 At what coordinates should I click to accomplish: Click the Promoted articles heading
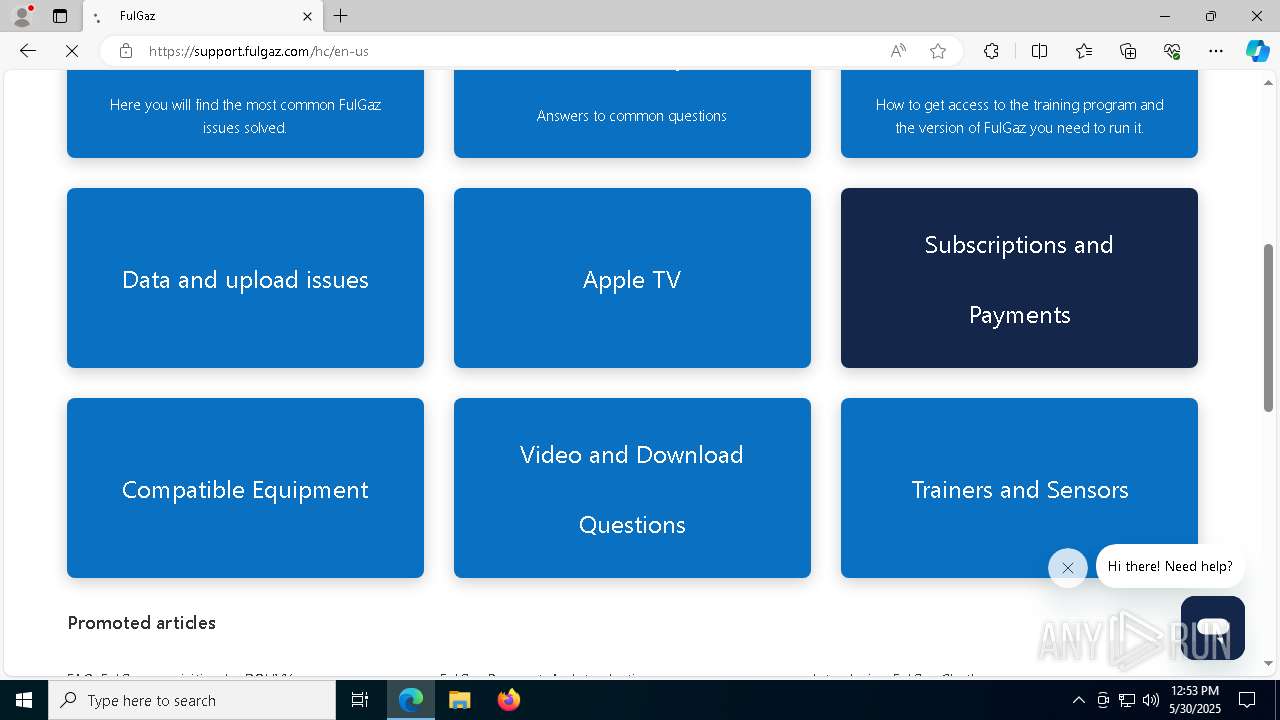142,623
